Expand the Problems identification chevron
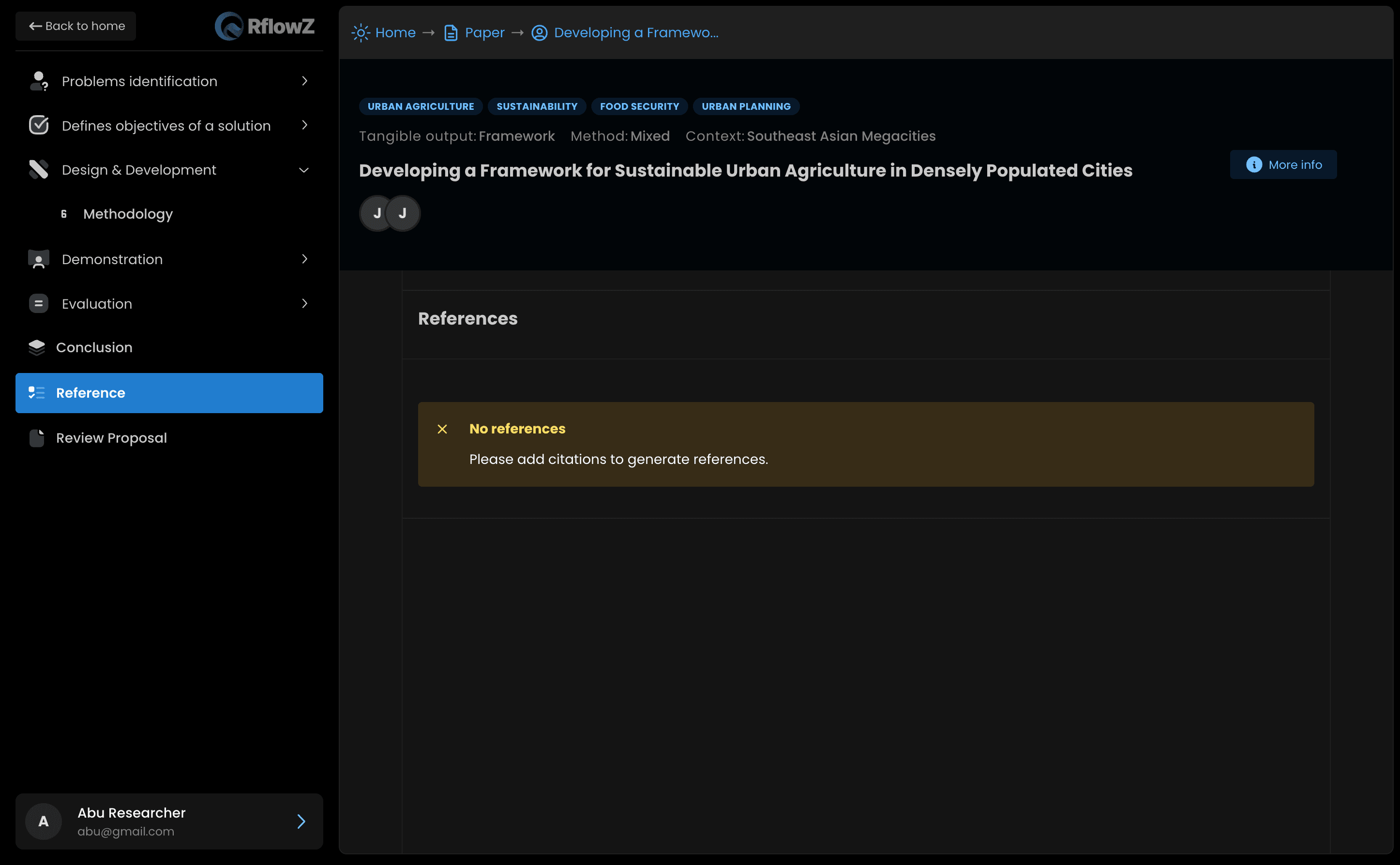The width and height of the screenshot is (1400, 865). coord(304,81)
